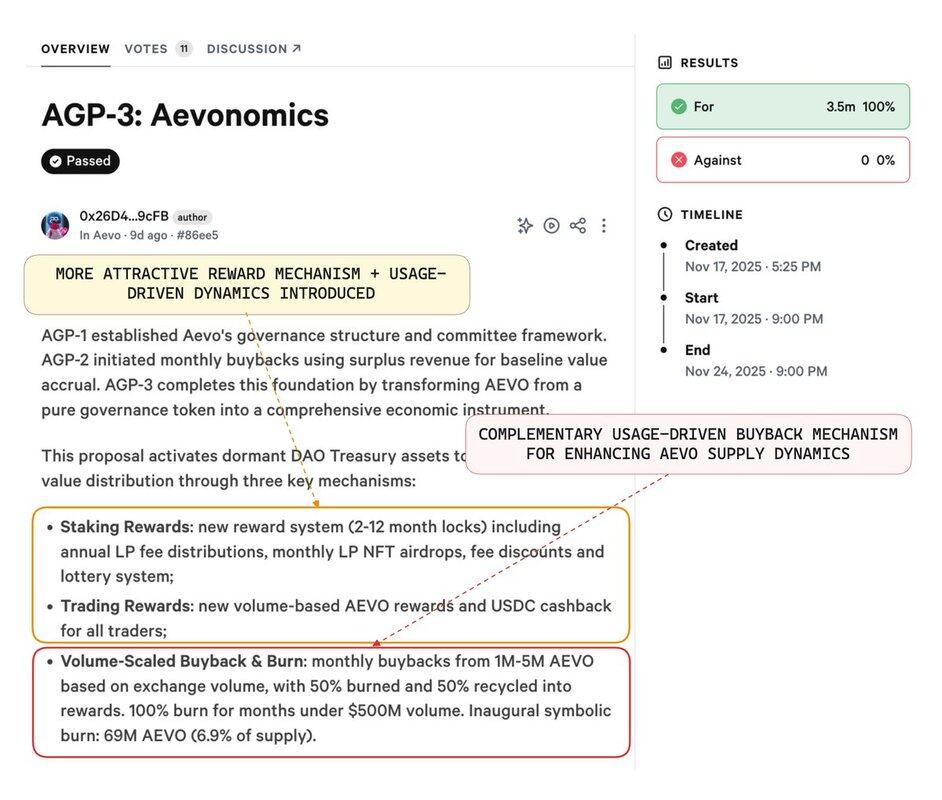Click the Timeline clock icon

665,215
